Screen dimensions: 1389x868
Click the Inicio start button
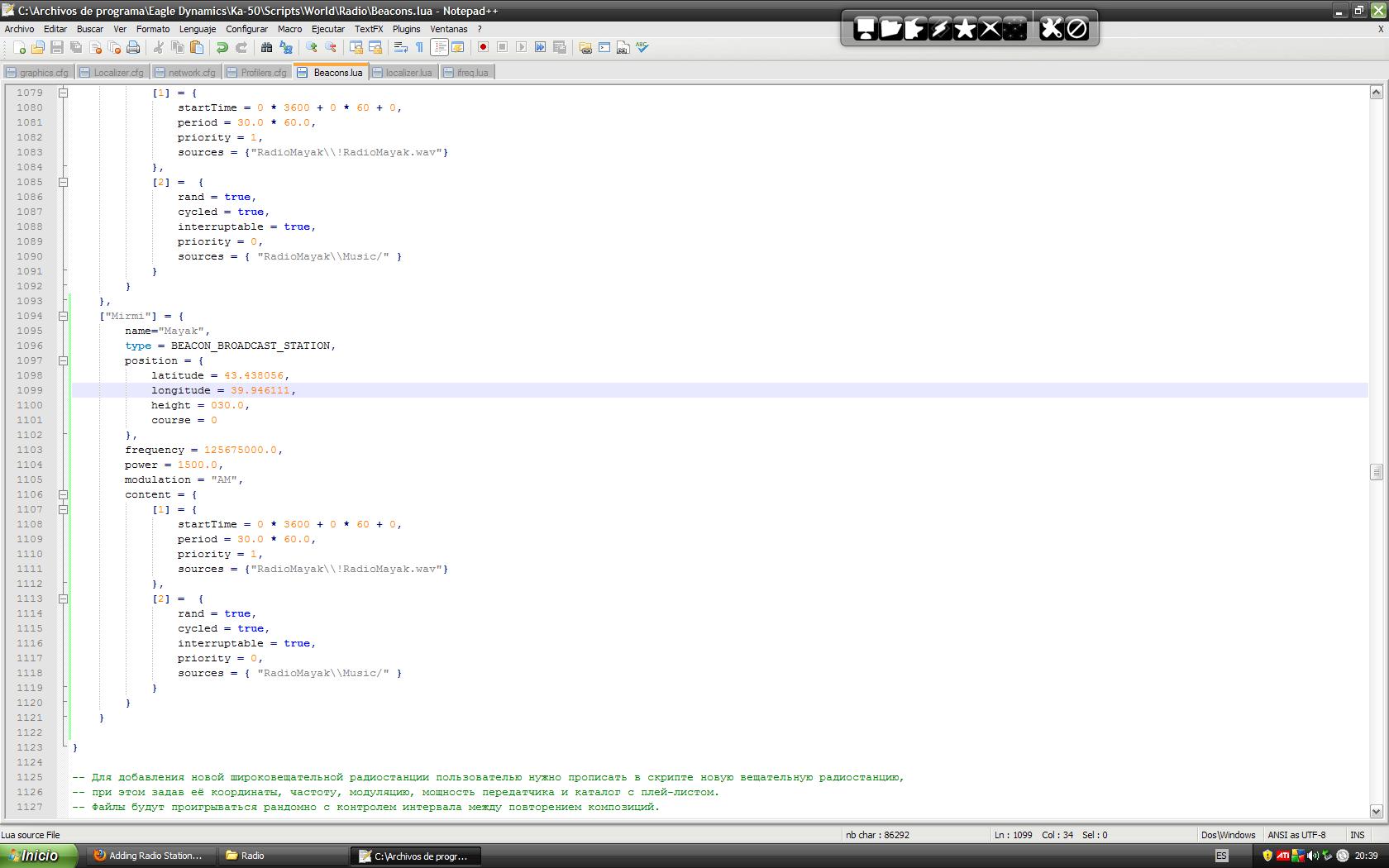[x=39, y=856]
